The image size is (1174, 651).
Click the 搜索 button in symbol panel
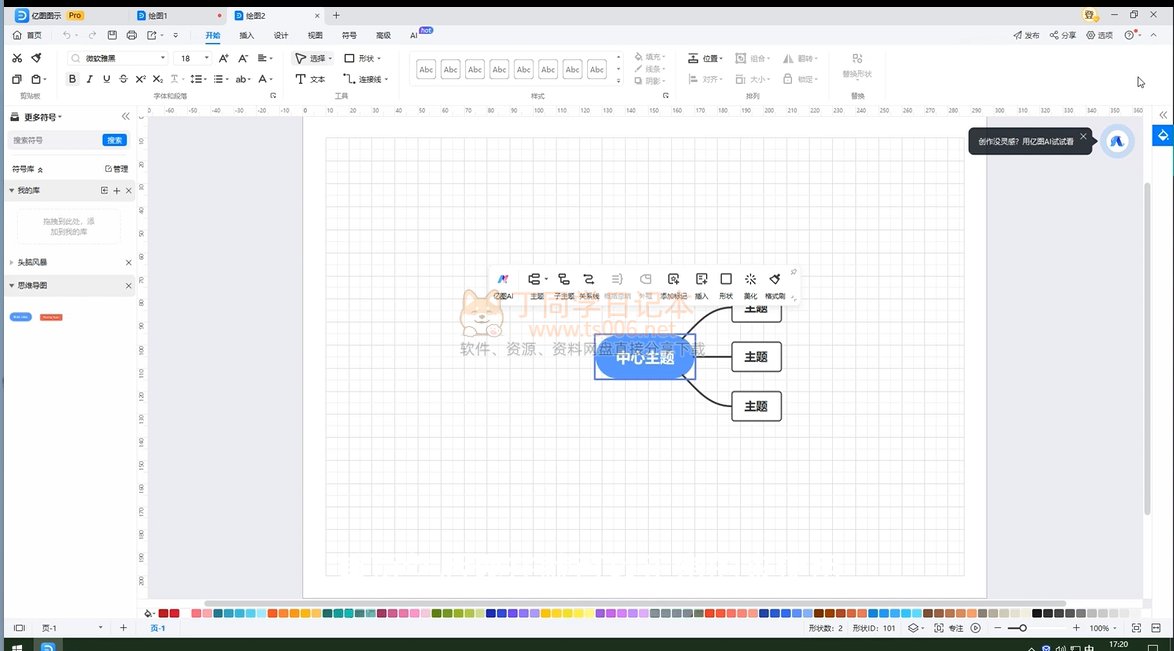pyautogui.click(x=115, y=140)
